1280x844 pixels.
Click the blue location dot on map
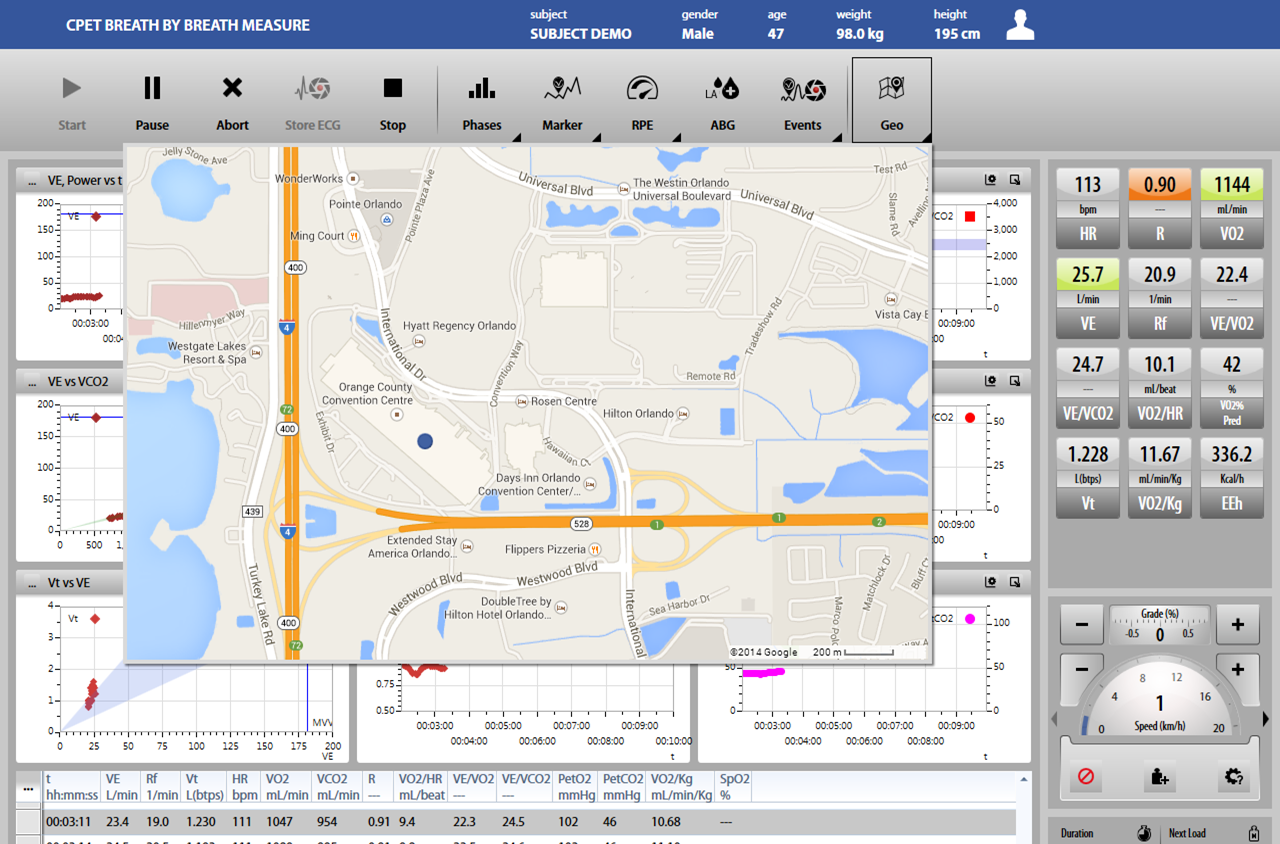pos(425,441)
